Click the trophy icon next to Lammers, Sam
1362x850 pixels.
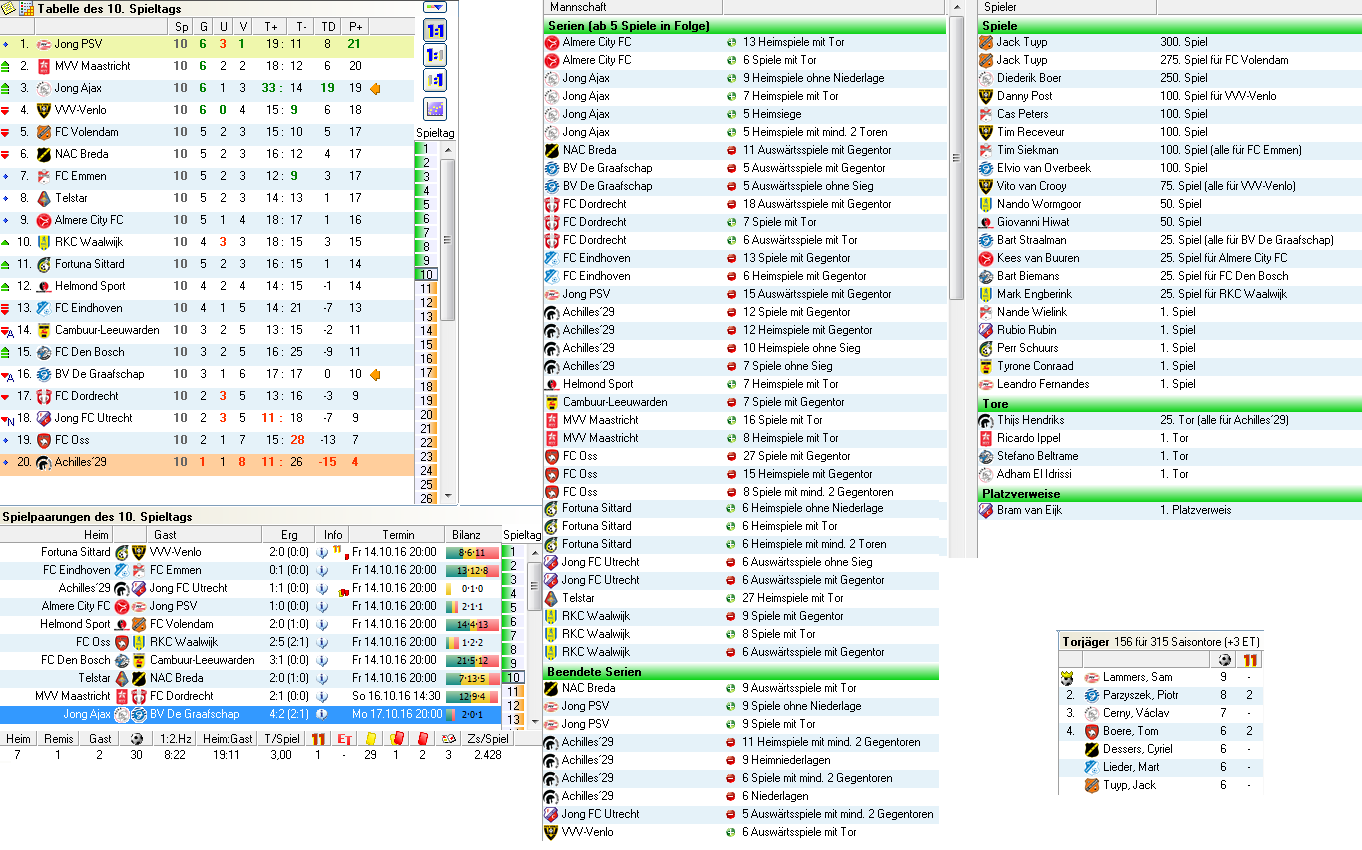tap(1068, 678)
